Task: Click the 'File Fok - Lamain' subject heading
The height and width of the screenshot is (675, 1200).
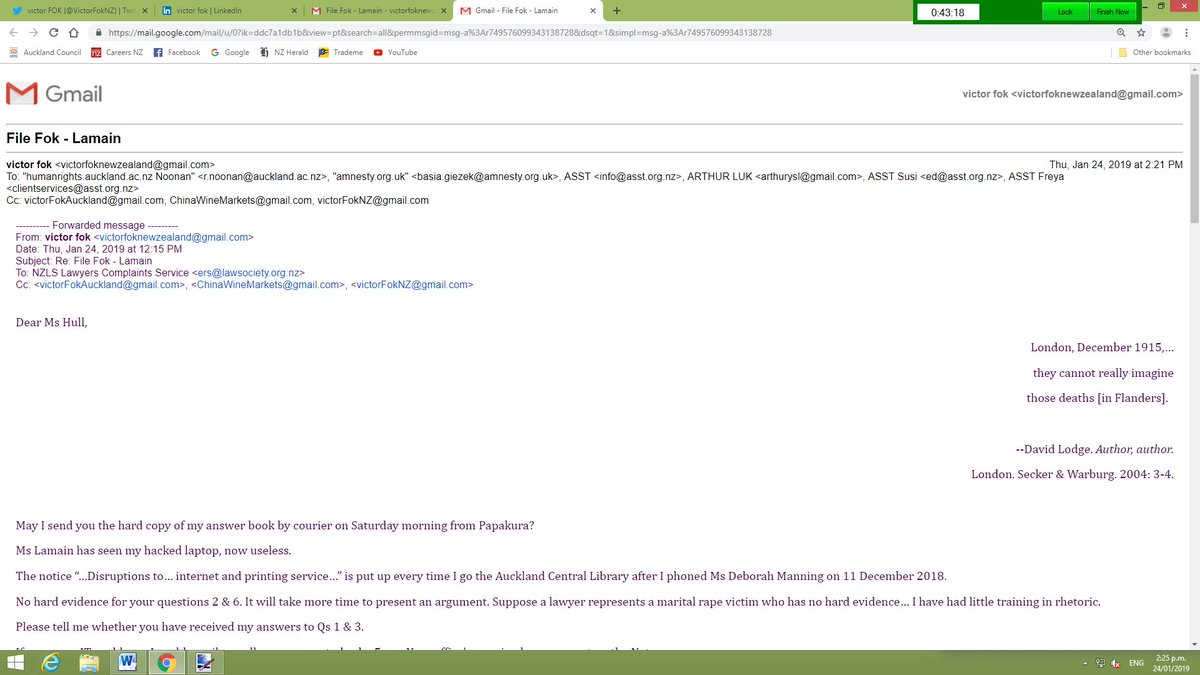Action: (63, 139)
